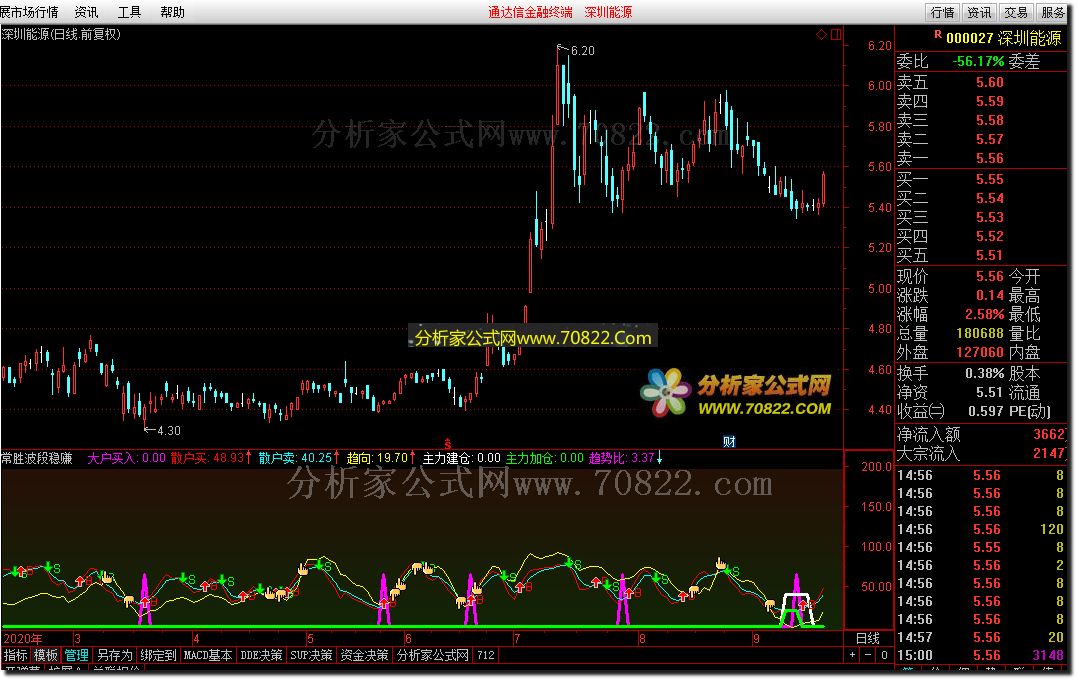Click the 深圳能源(日线.前复权) chart title
1077x679 pixels.
(x=60, y=34)
